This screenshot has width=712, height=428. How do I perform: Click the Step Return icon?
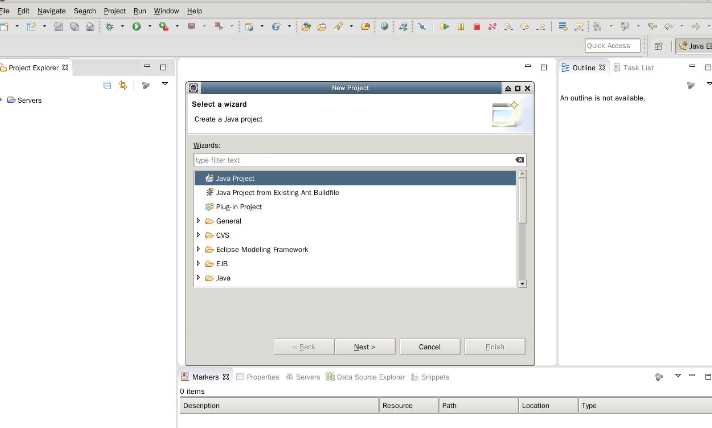tap(540, 27)
